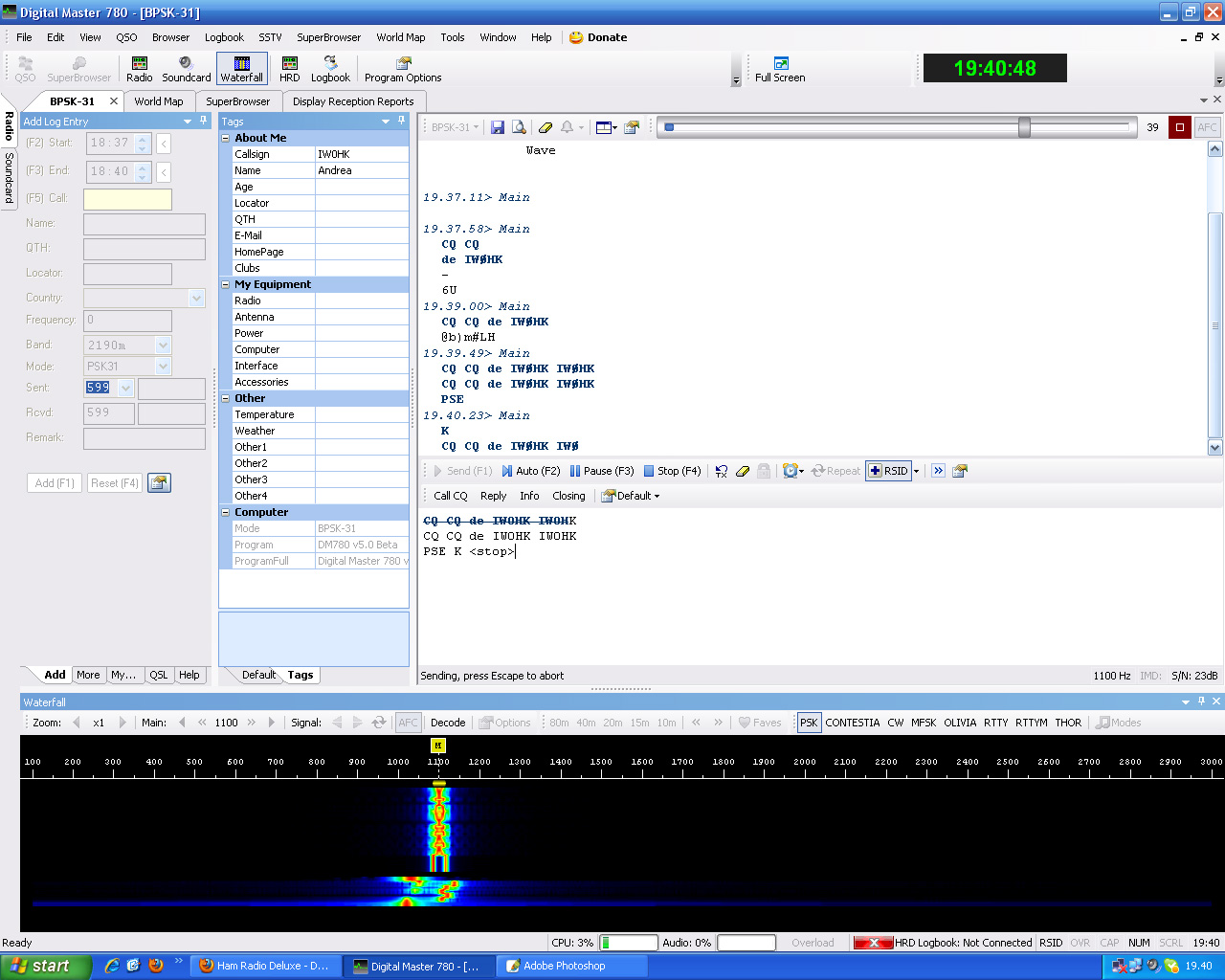Screen dimensions: 1225x980
Task: Open the SSTV menu
Action: pos(271,37)
